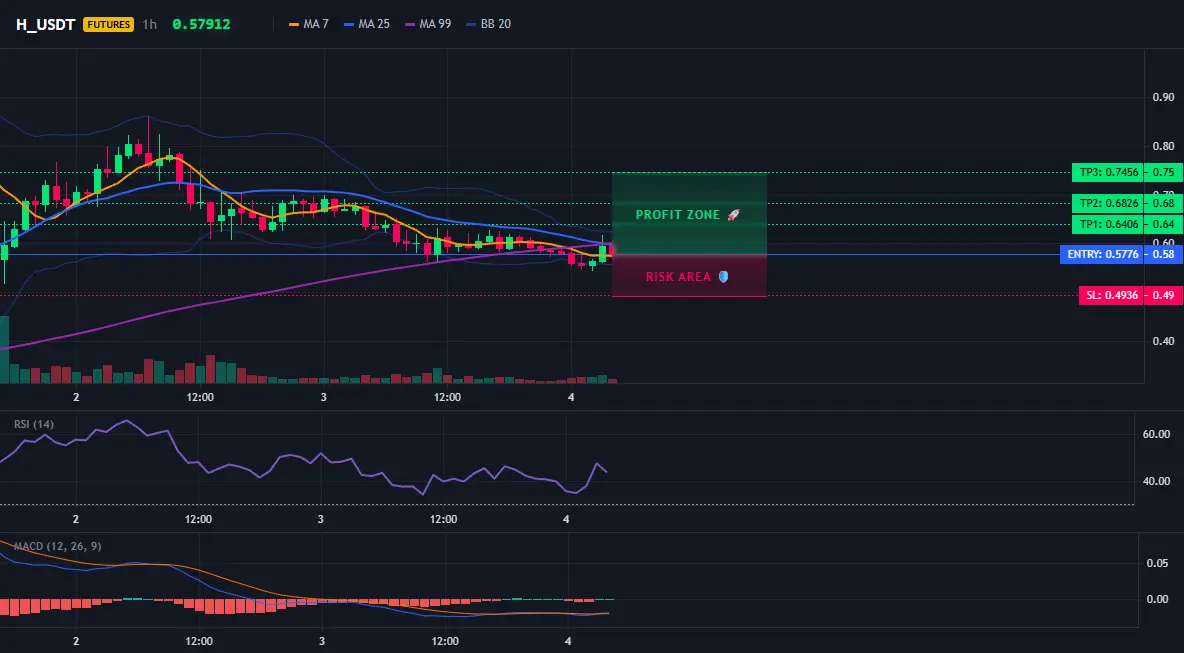Screen dimensions: 1184x653
Task: Toggle the MA 99 legend indicator
Action: tap(428, 24)
